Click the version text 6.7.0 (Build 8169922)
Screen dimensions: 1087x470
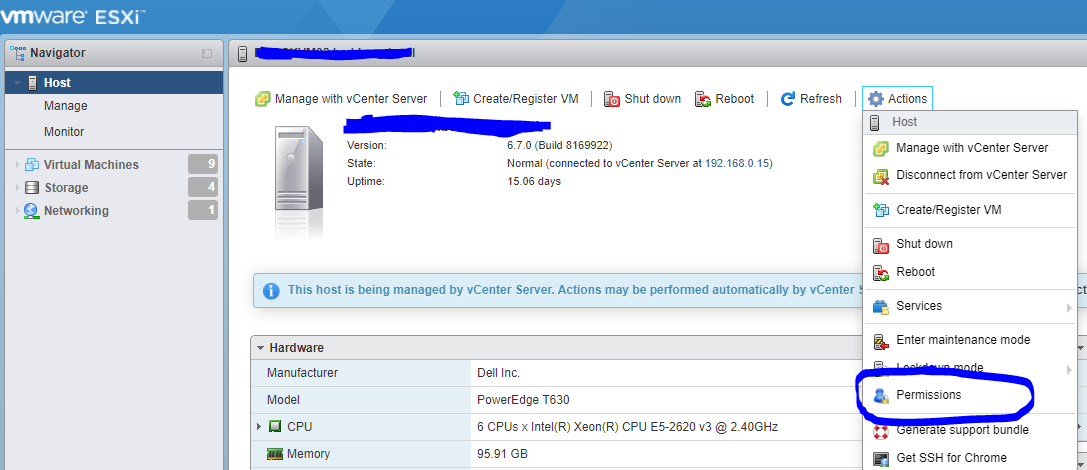click(560, 146)
